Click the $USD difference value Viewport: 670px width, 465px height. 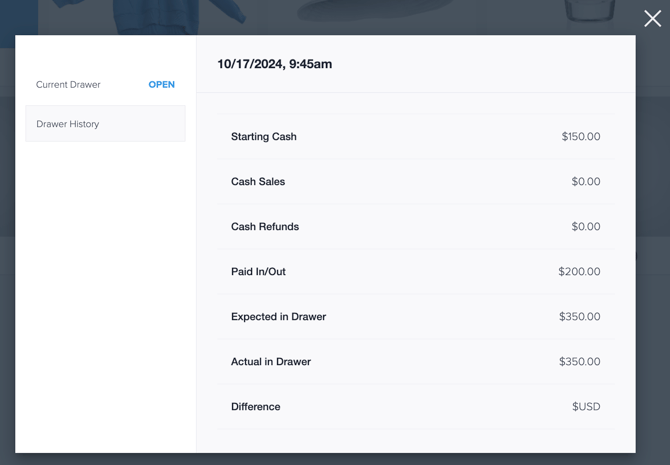(x=586, y=407)
